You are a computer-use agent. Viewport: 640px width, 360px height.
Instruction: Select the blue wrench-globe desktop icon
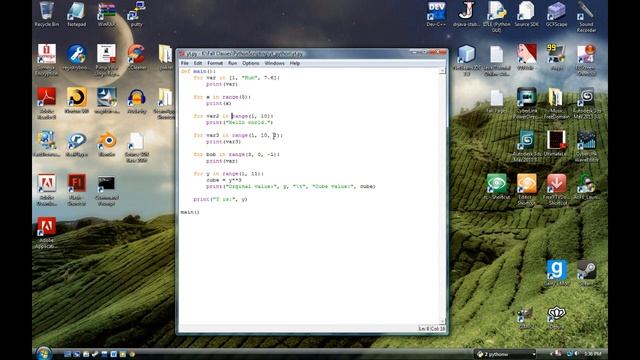(x=77, y=57)
